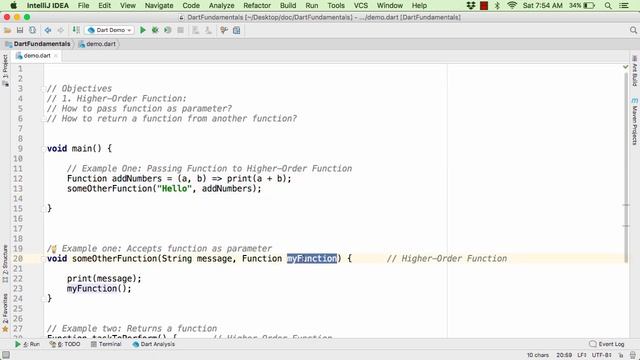Open the Event Log
640x360 pixels.
click(607, 344)
